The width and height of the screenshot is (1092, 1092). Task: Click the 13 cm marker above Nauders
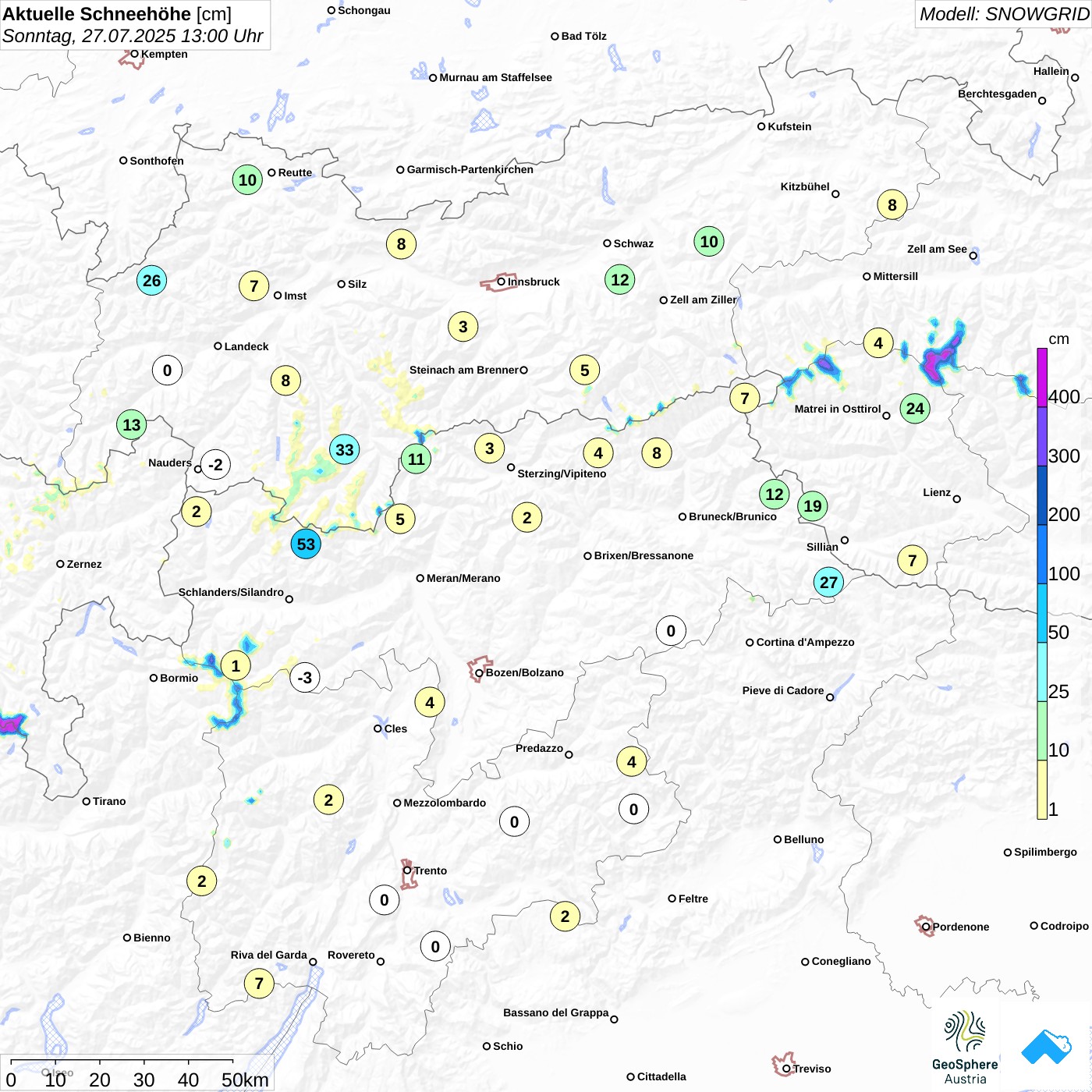[131, 425]
